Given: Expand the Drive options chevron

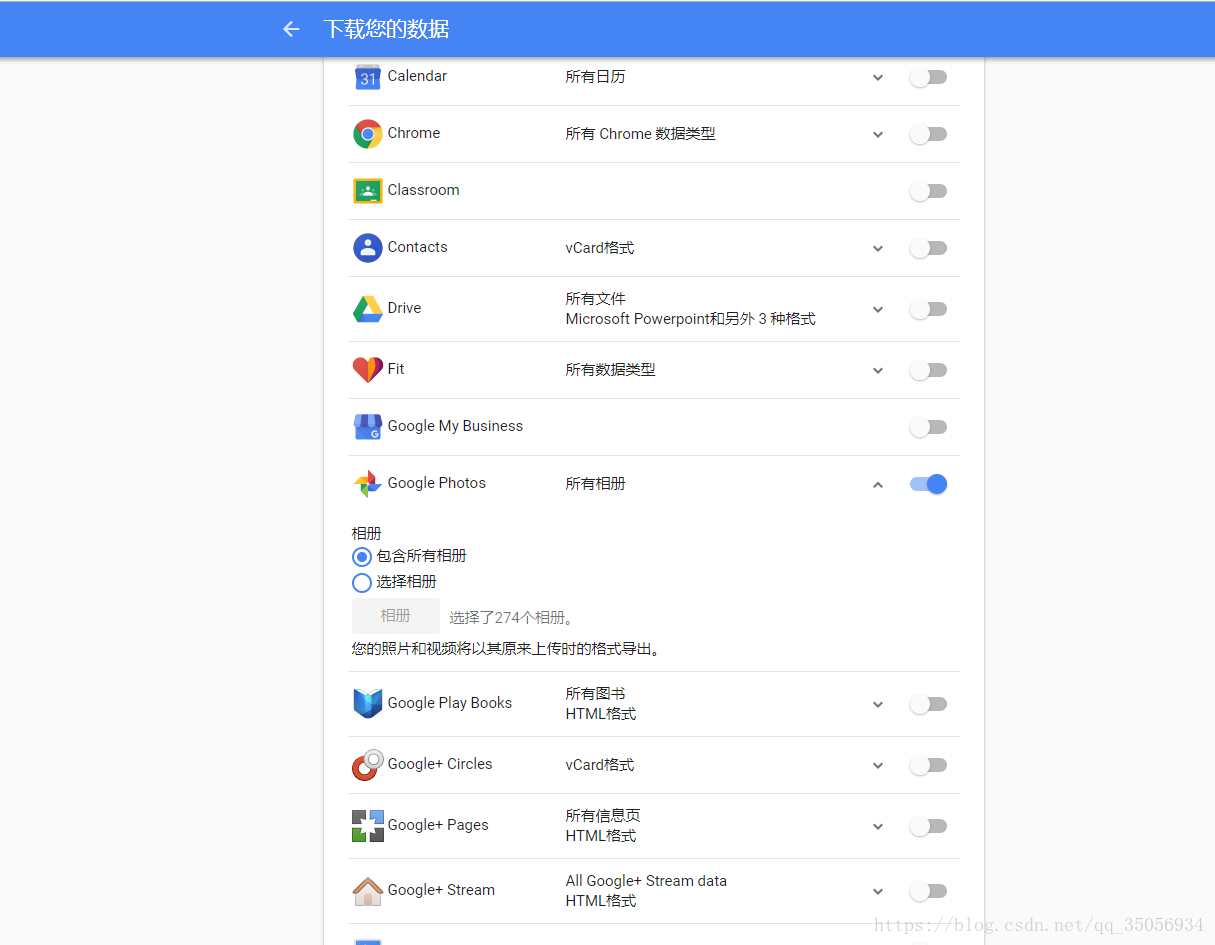Looking at the screenshot, I should [x=878, y=309].
